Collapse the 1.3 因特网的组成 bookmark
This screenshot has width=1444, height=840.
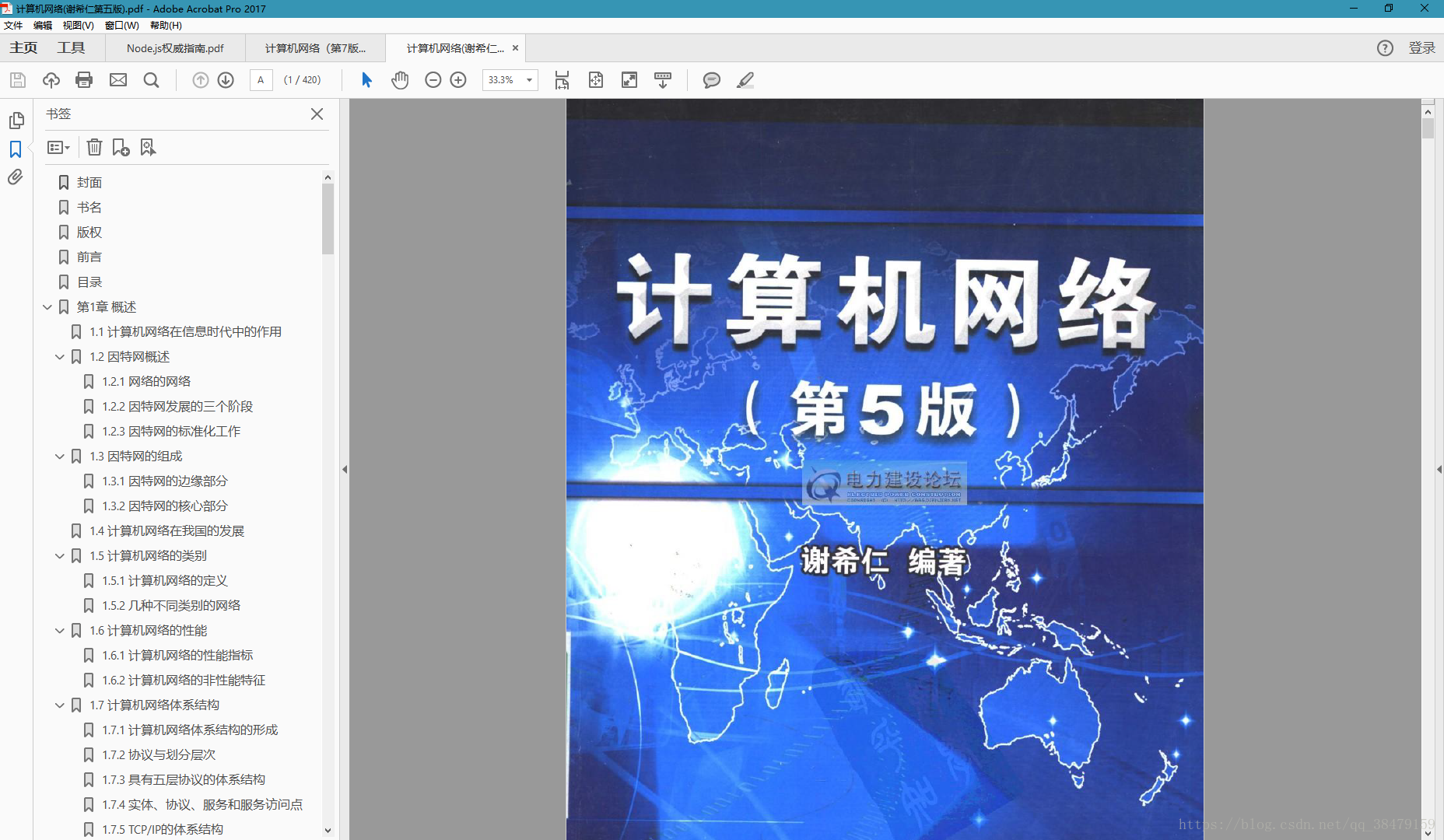(x=60, y=457)
